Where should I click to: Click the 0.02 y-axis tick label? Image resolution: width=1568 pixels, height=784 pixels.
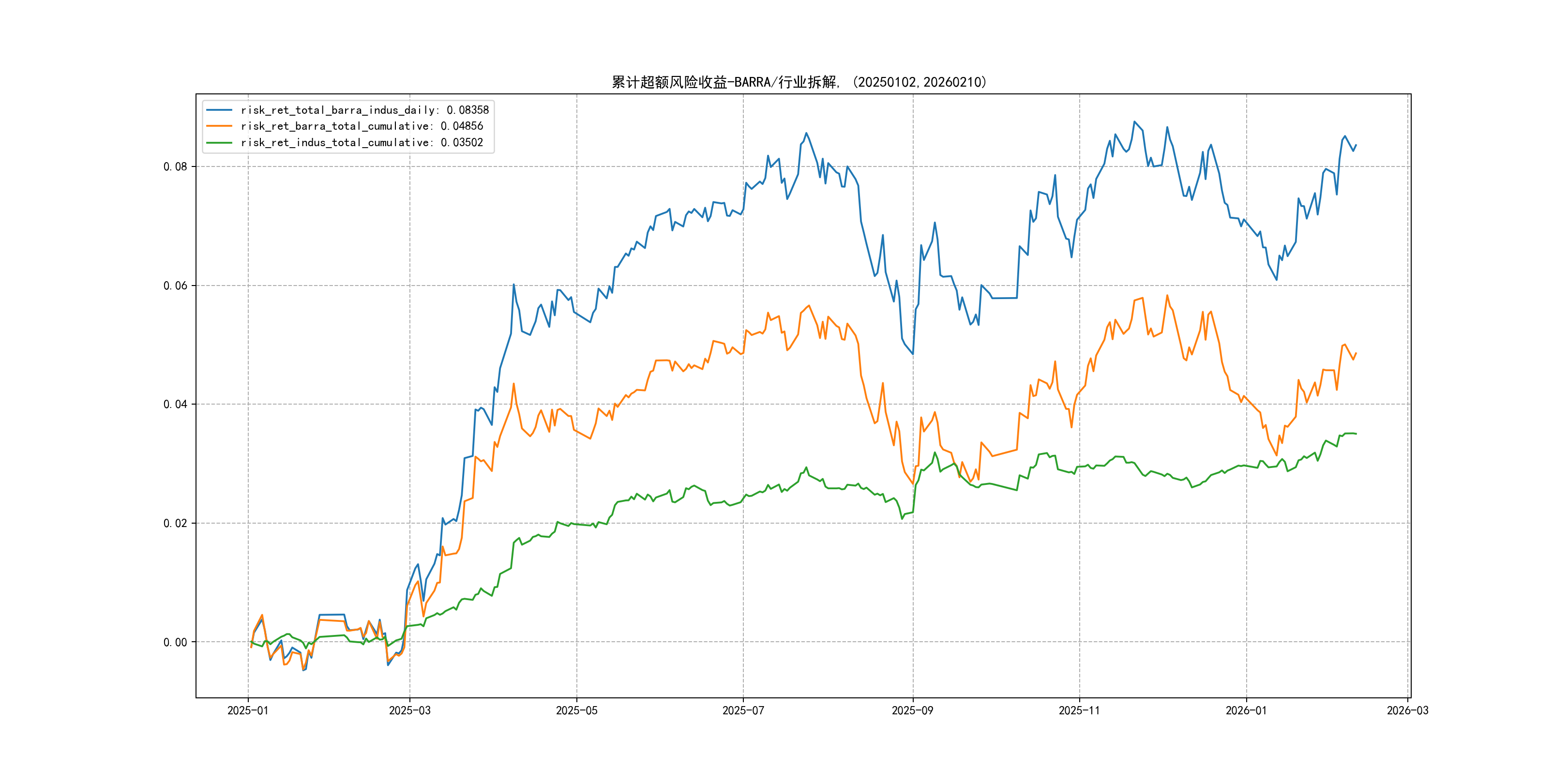[175, 524]
